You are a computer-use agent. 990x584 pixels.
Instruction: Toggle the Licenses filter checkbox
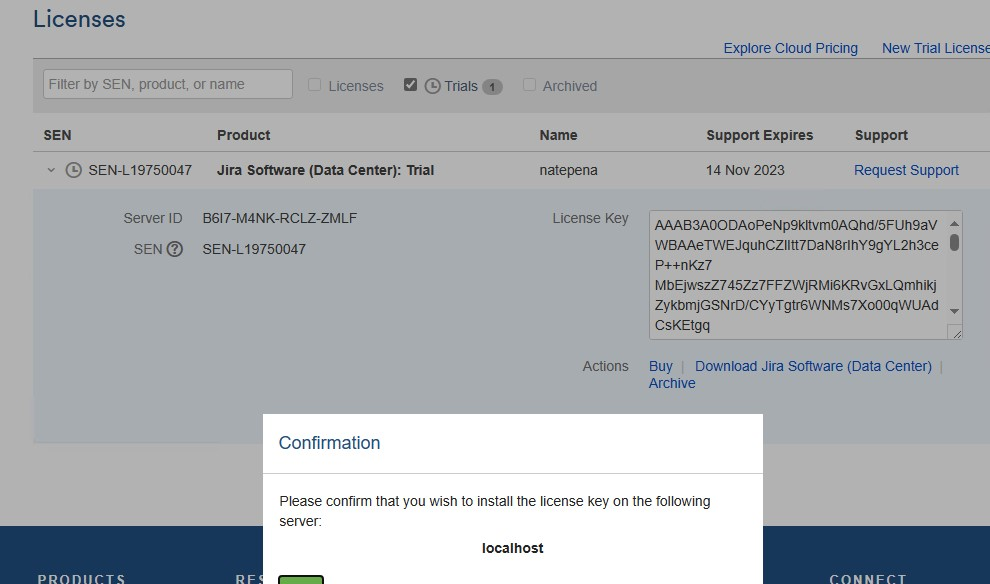point(315,85)
